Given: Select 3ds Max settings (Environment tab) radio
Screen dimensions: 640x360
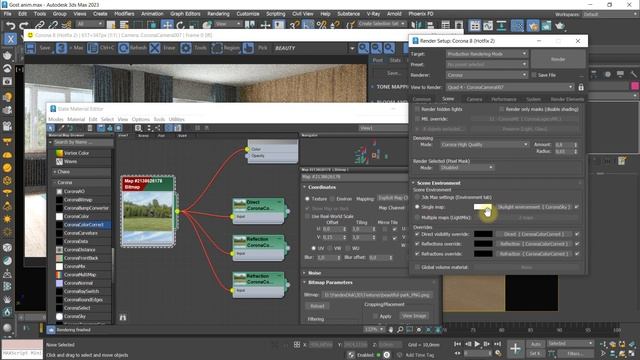Looking at the screenshot, I should click(x=417, y=197).
